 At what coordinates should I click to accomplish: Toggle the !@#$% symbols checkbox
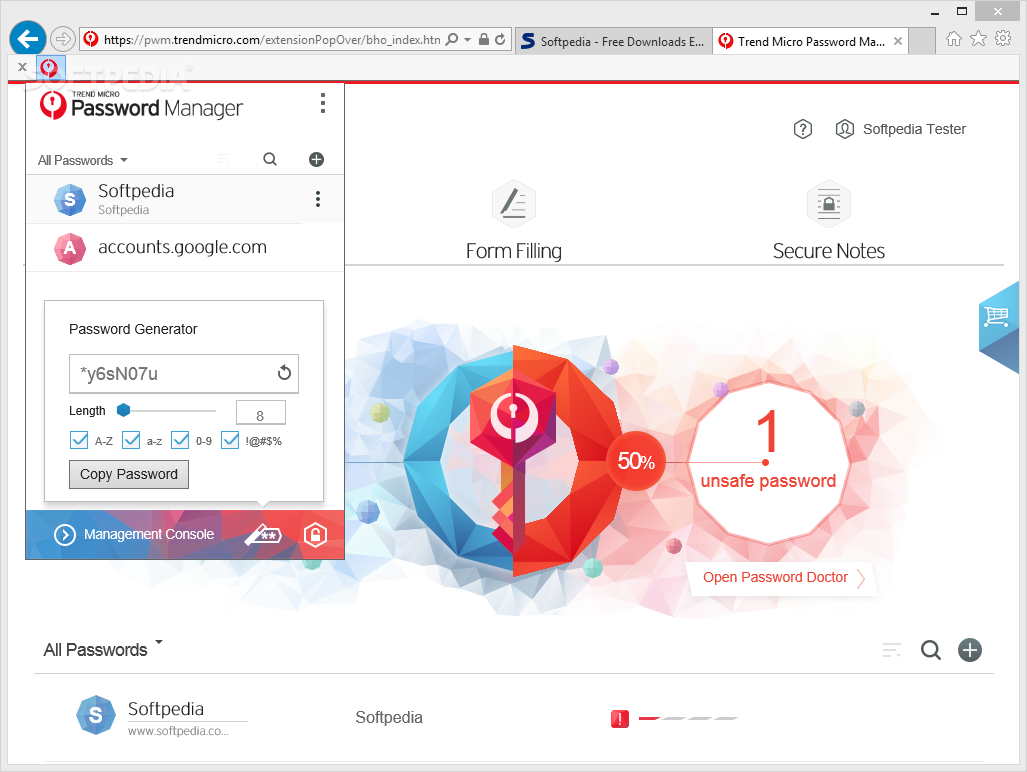point(230,440)
